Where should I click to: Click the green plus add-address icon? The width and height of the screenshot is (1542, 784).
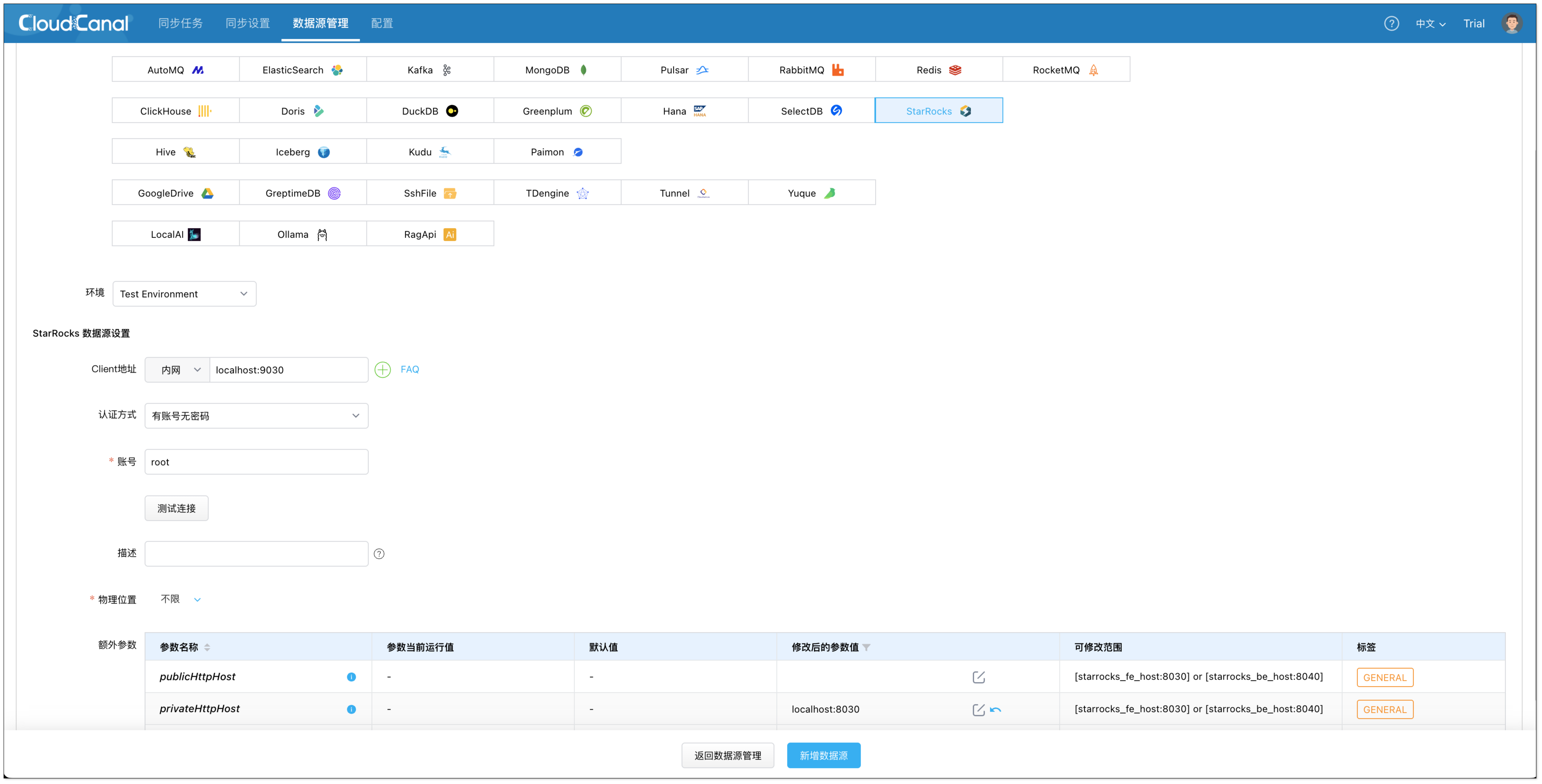click(382, 370)
